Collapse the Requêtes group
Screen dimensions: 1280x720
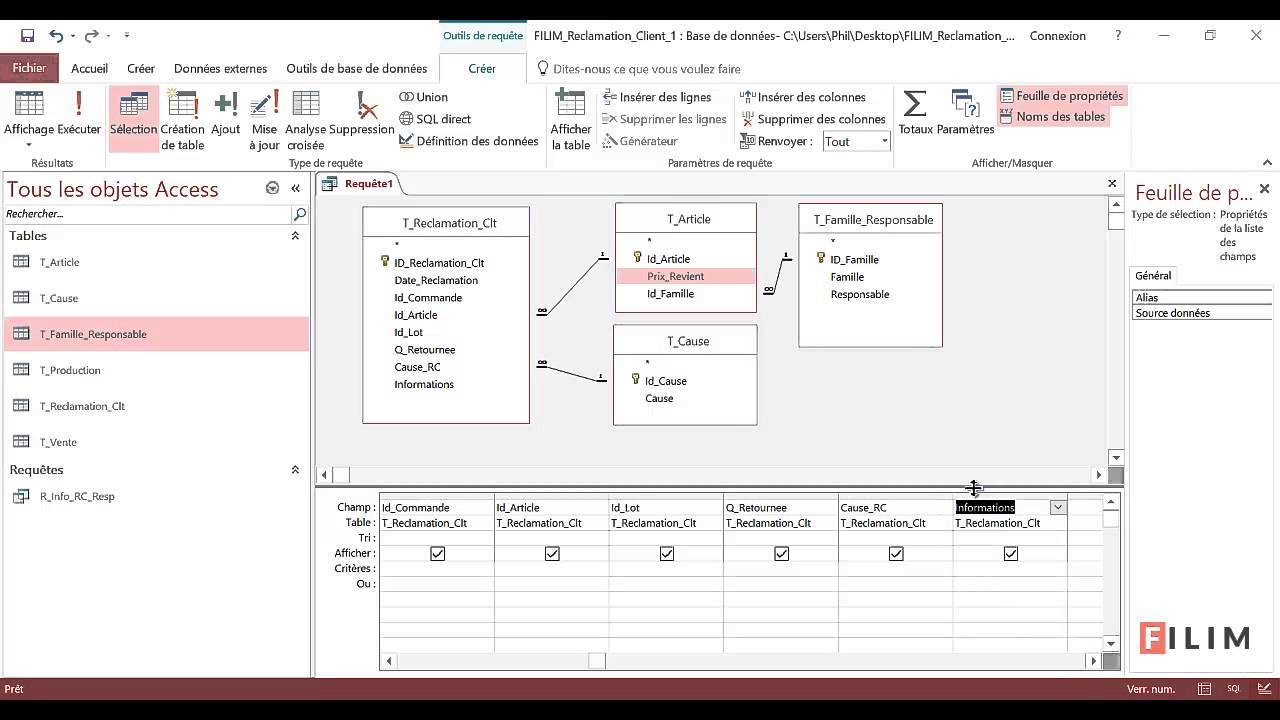[x=295, y=470]
